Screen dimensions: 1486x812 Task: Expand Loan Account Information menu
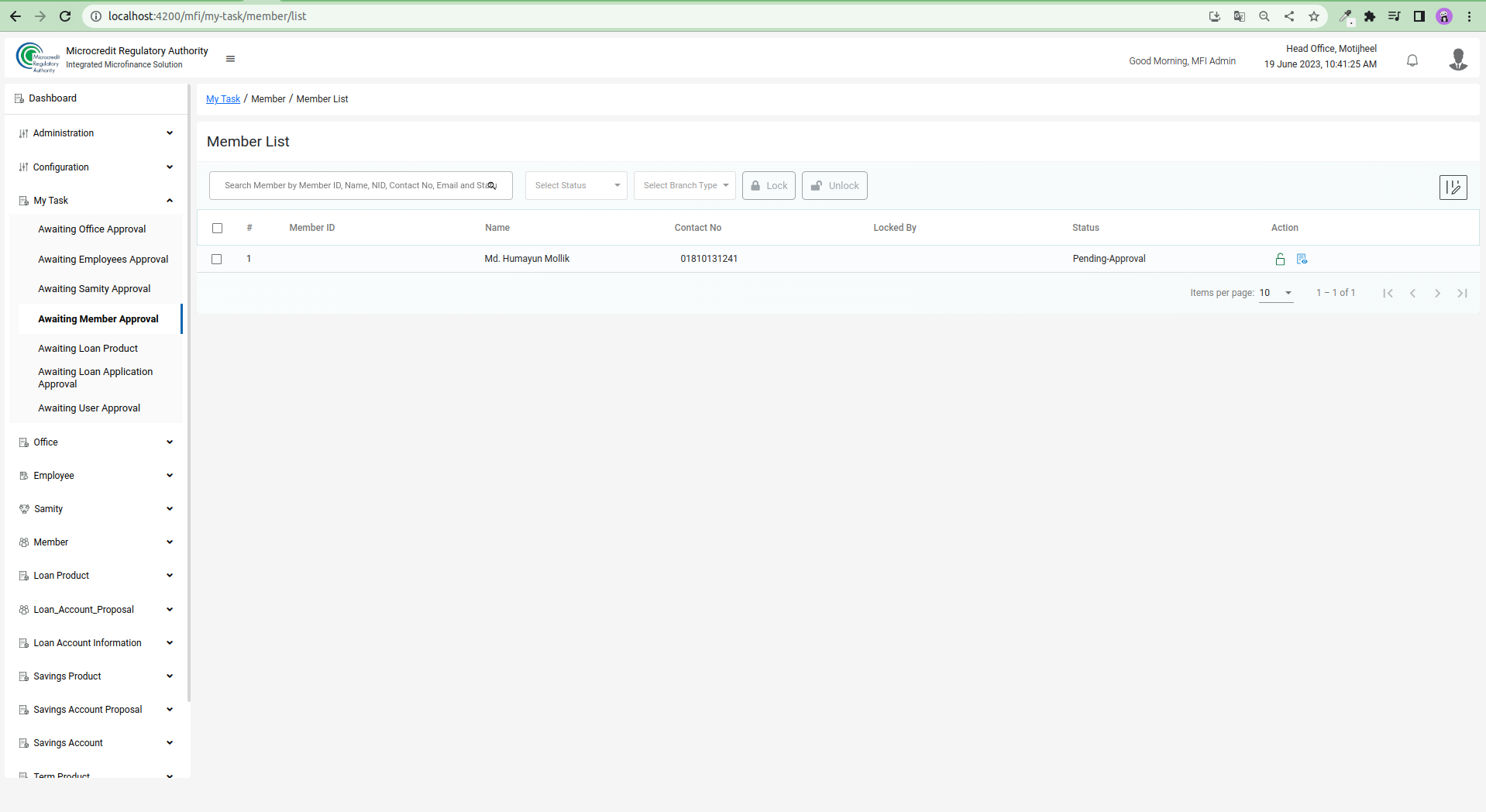pos(96,643)
